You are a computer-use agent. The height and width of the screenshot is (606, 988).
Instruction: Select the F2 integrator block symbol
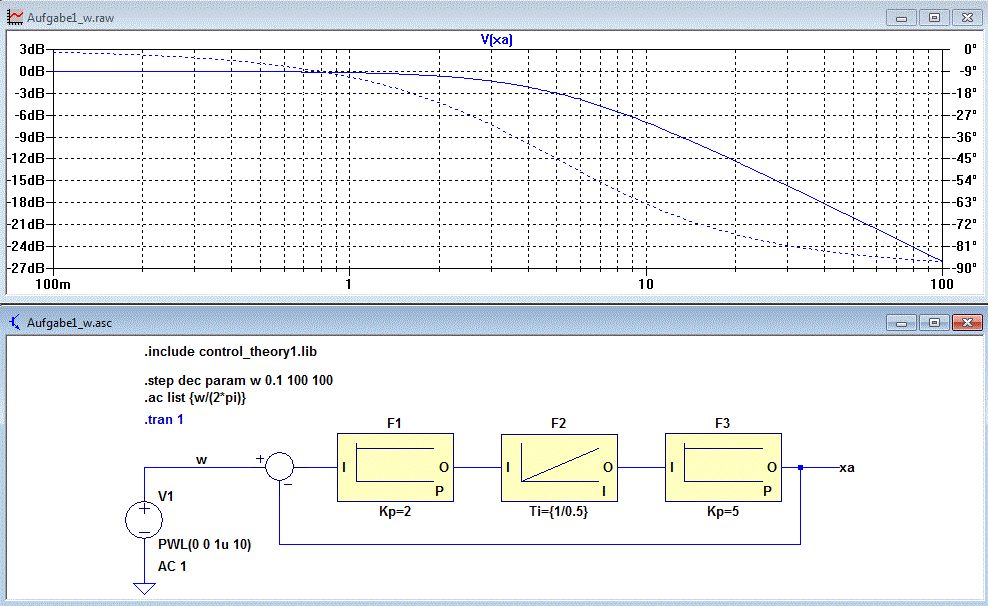coord(559,467)
